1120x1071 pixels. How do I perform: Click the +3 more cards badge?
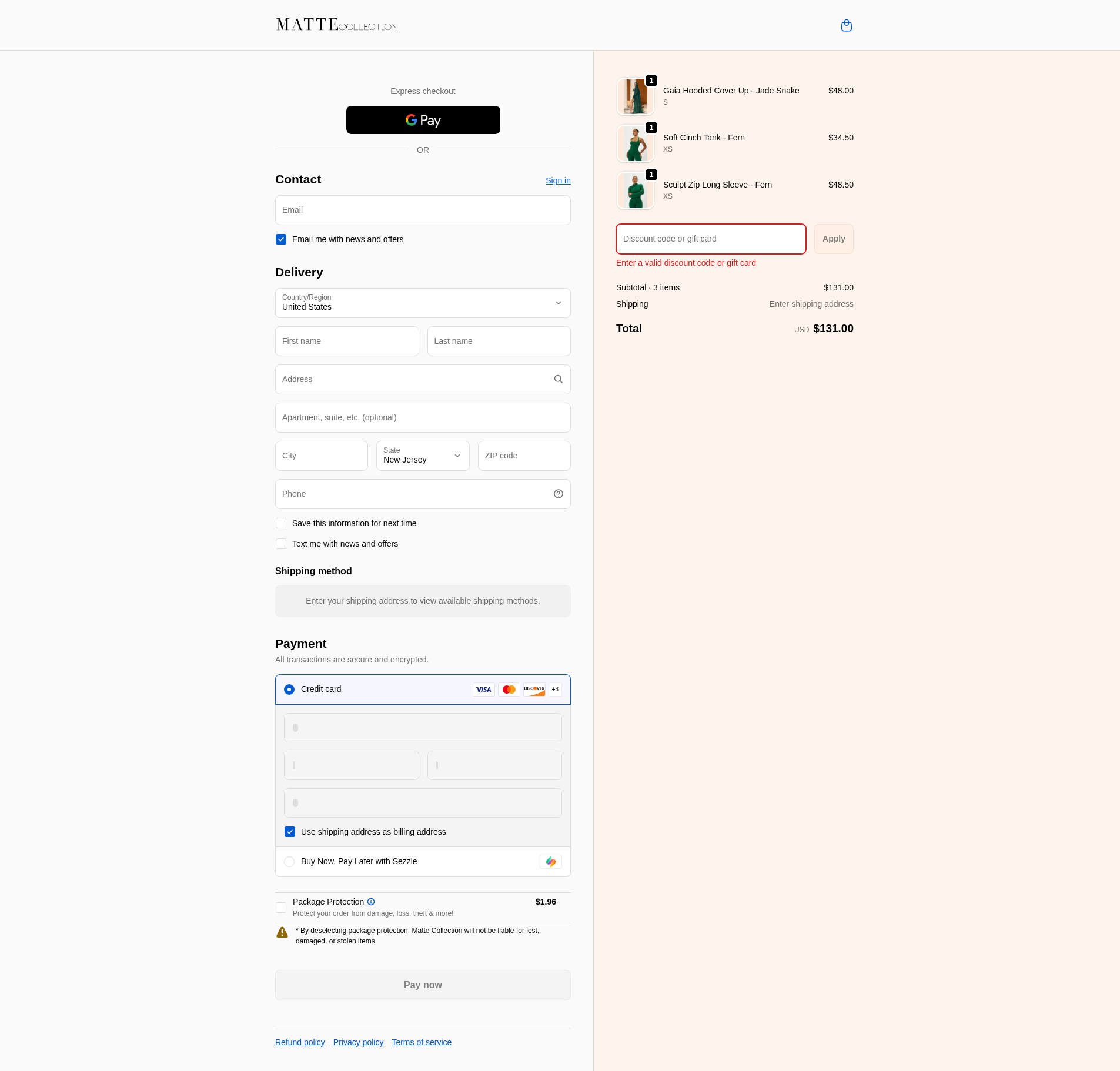555,690
